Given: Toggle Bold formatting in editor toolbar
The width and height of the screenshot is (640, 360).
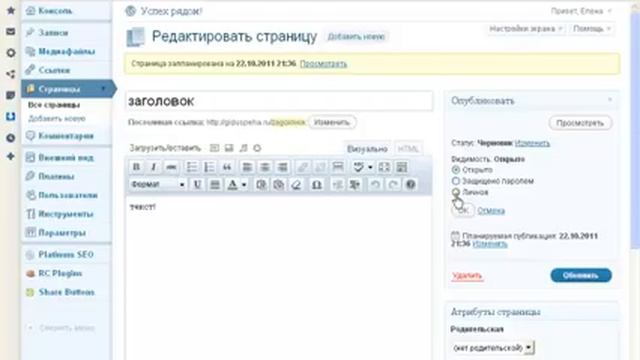Looking at the screenshot, I should click(136, 167).
